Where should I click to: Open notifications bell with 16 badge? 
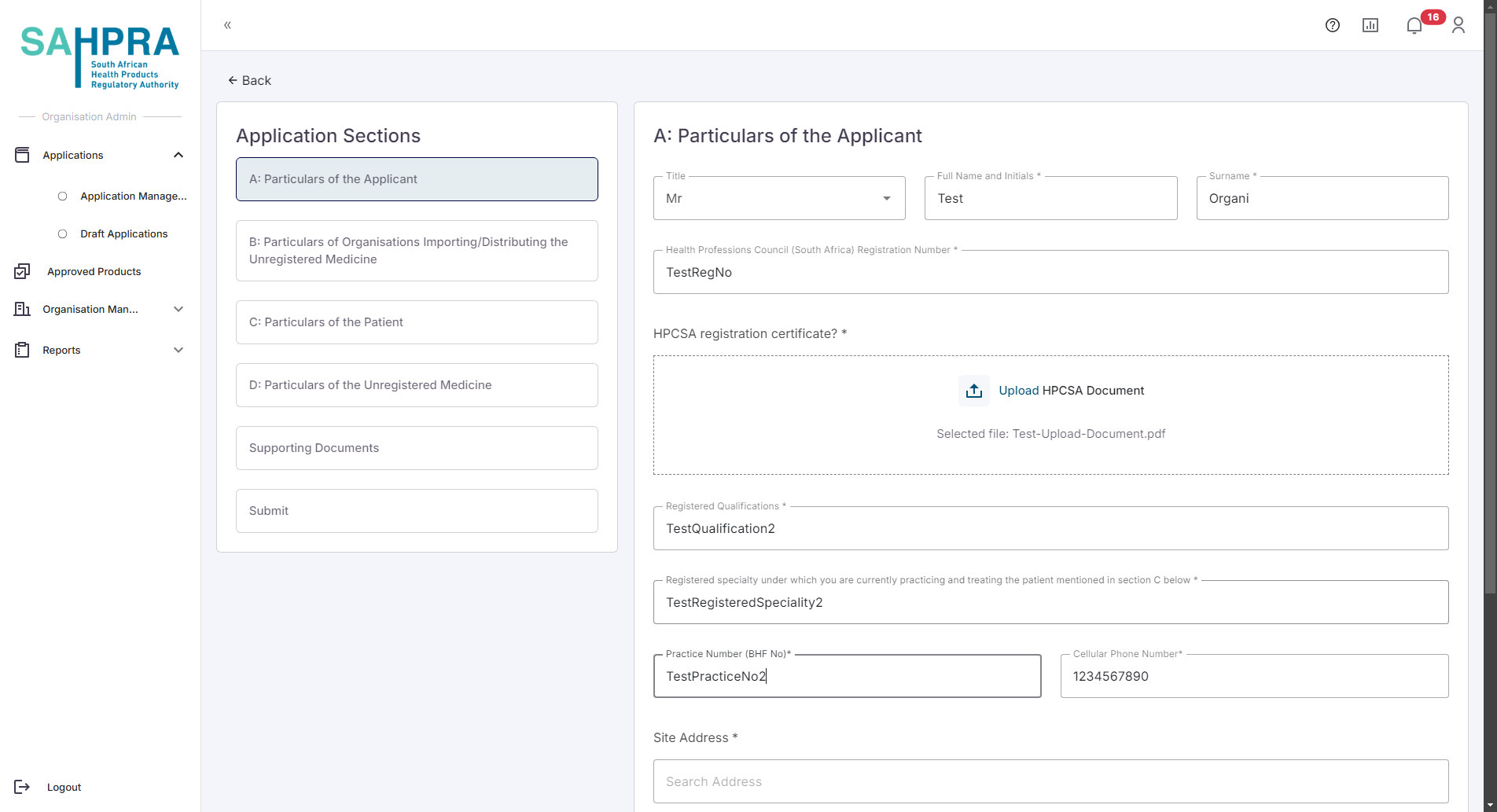point(1414,26)
